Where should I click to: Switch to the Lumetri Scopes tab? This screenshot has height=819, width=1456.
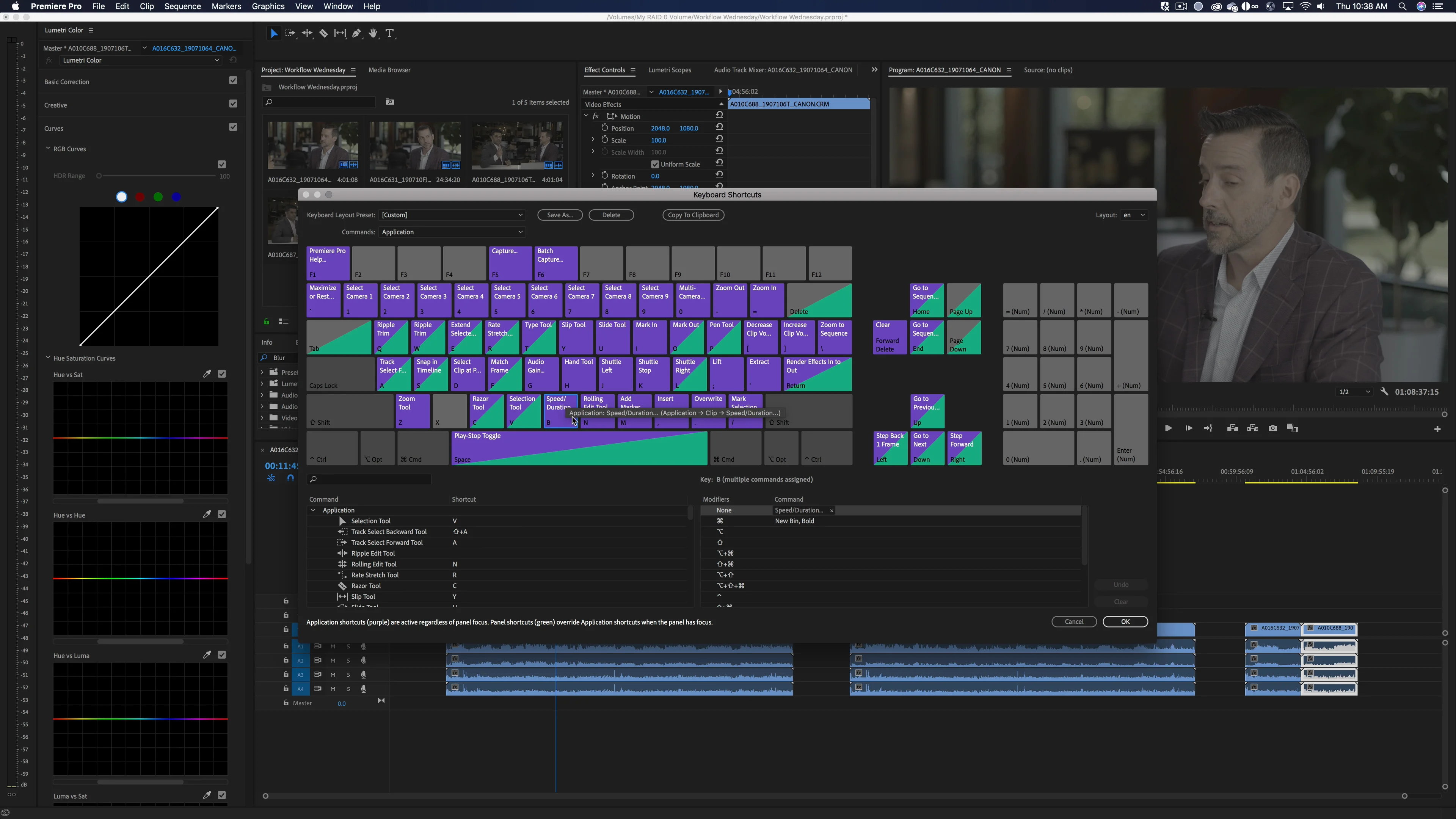(669, 69)
